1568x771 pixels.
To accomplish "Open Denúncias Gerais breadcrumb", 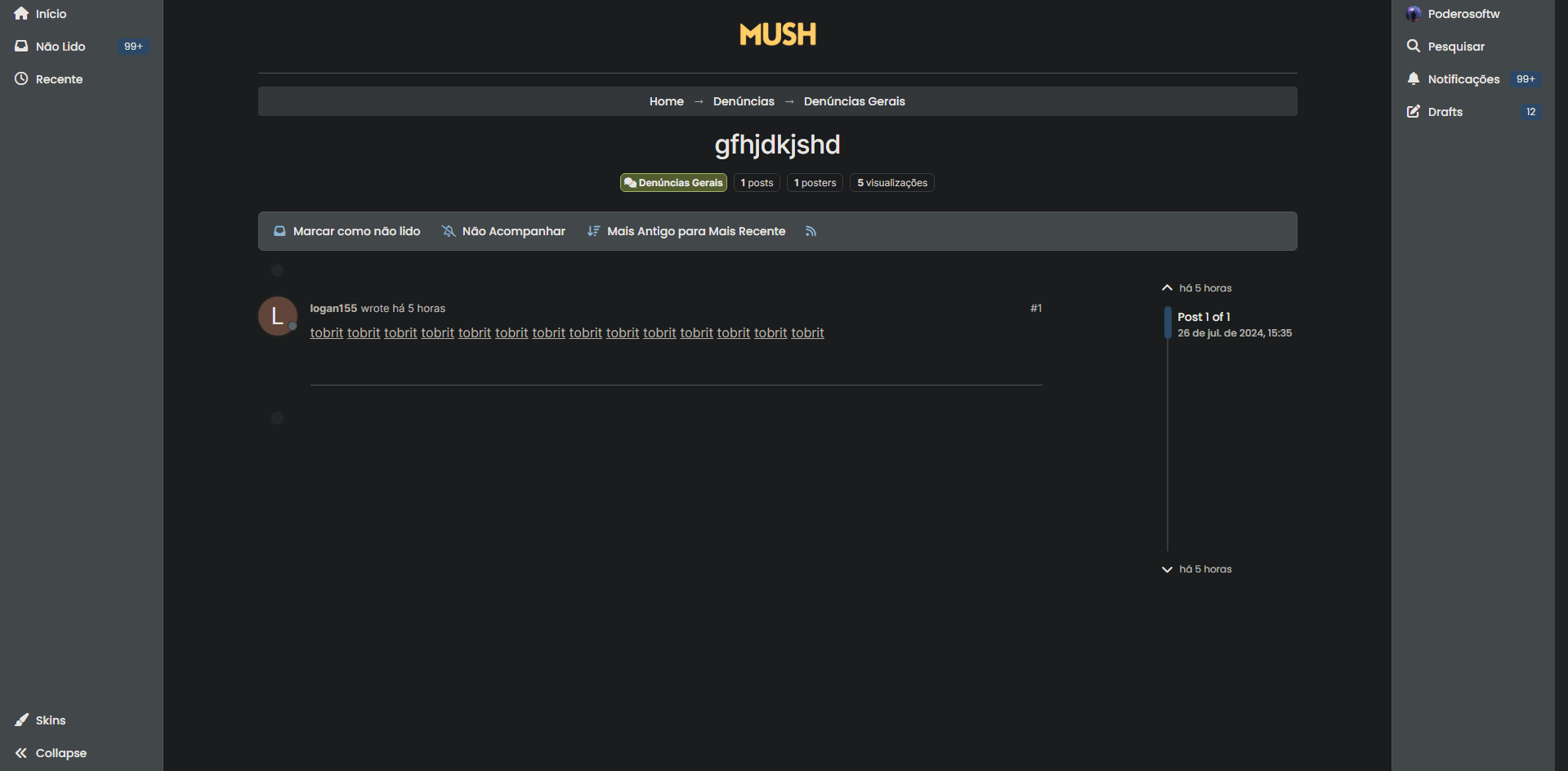I will pyautogui.click(x=854, y=101).
